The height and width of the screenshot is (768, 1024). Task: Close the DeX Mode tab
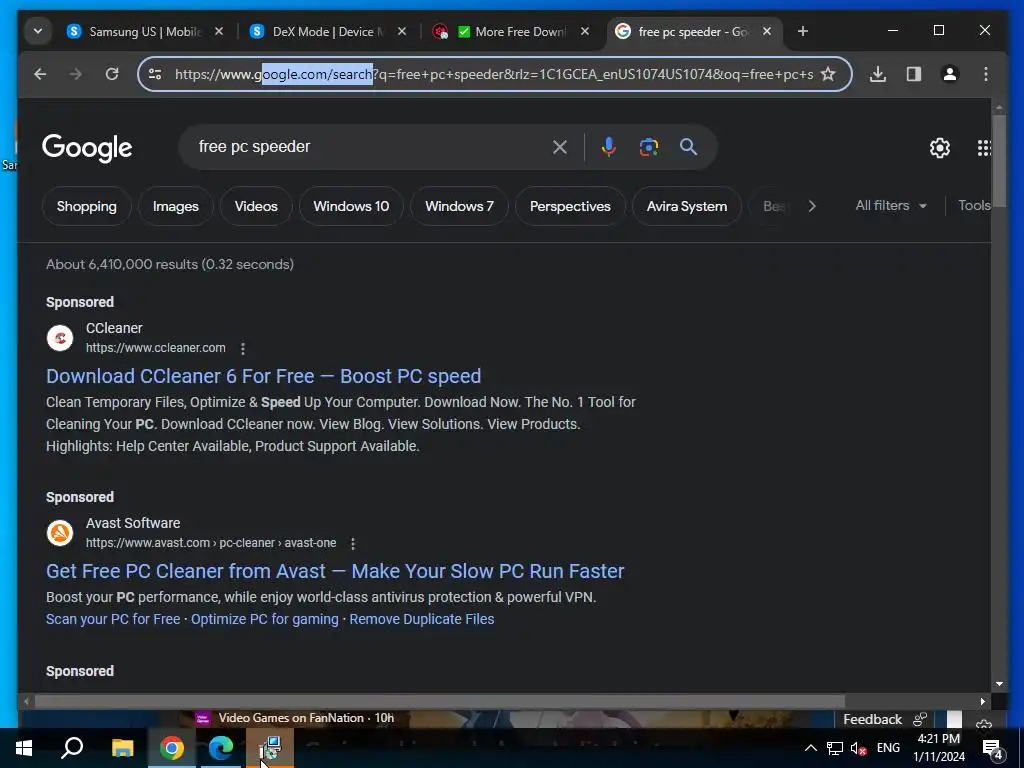click(x=402, y=31)
